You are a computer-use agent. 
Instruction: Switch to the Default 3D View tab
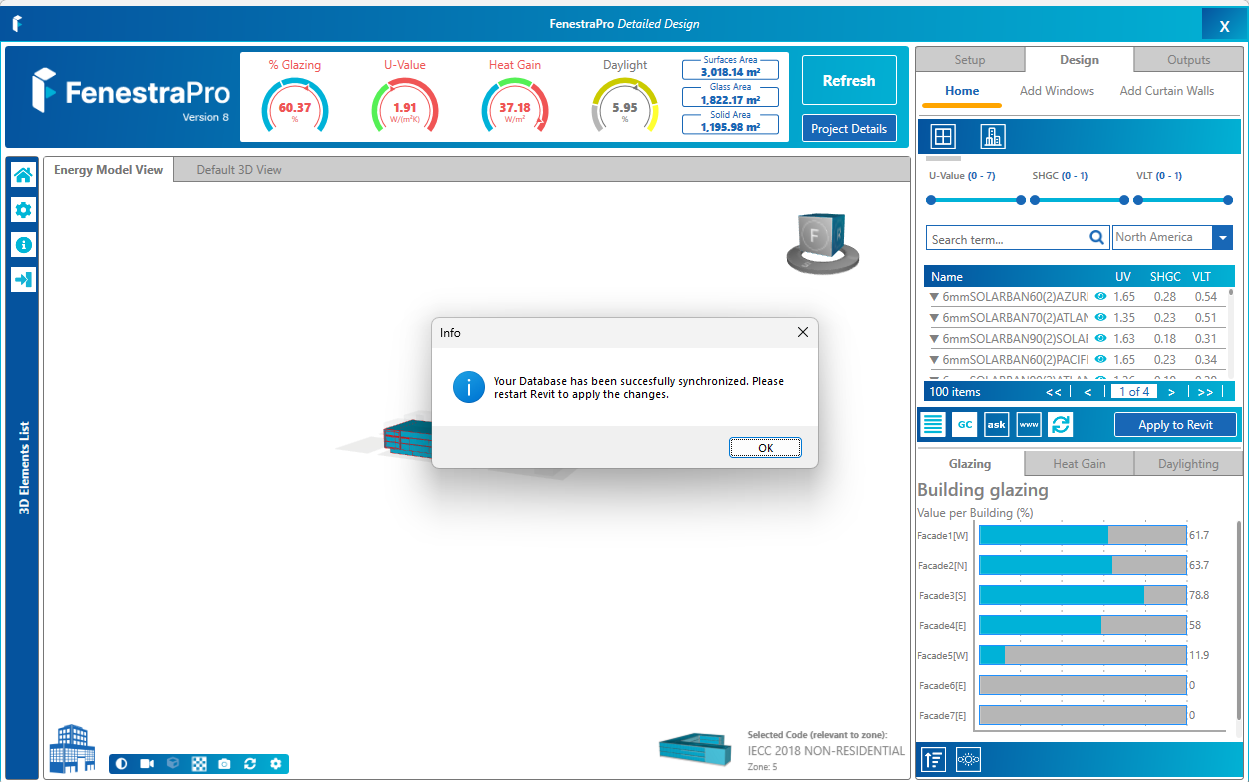(239, 170)
